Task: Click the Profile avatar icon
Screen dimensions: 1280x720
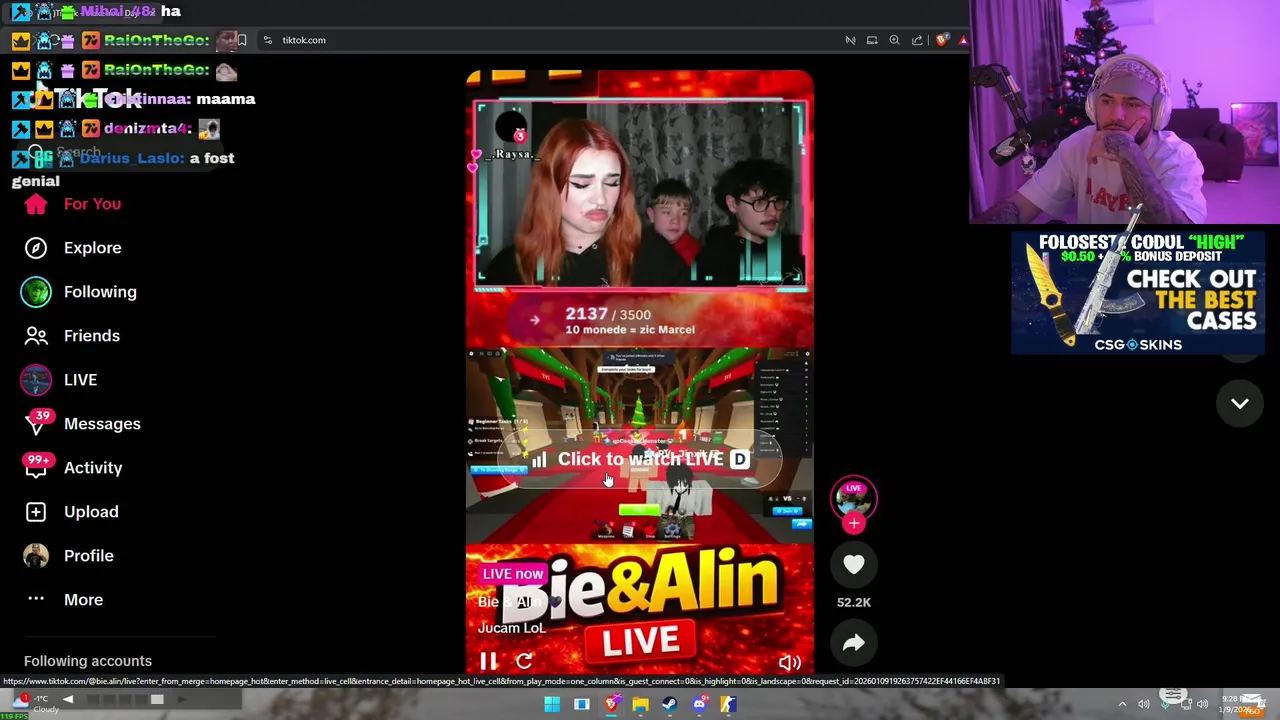Action: tap(36, 556)
